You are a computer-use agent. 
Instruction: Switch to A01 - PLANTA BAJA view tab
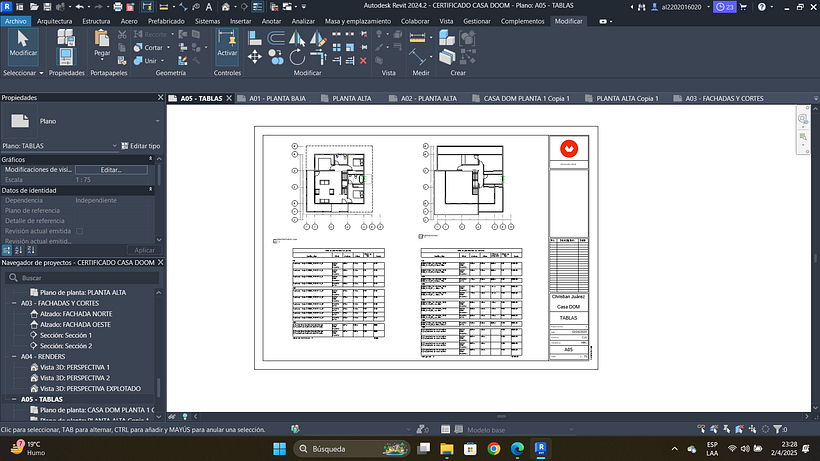(277, 98)
